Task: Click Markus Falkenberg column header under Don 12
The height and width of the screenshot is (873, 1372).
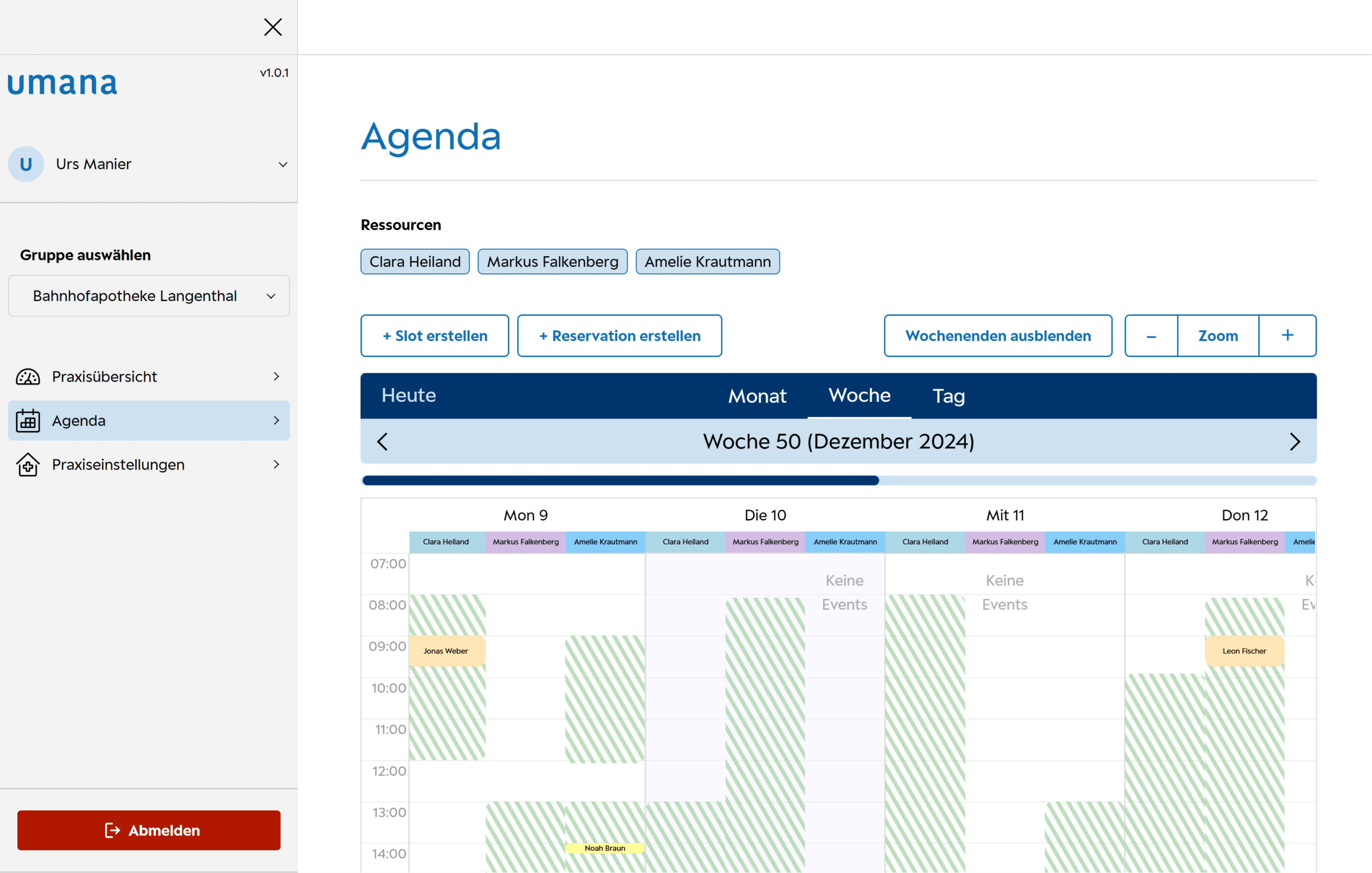Action: [1245, 542]
